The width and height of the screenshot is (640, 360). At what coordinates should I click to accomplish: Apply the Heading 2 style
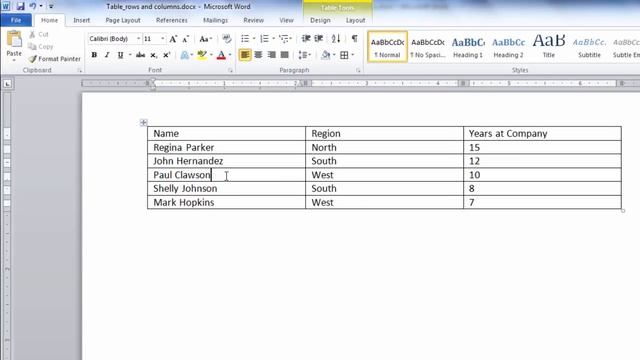point(509,47)
